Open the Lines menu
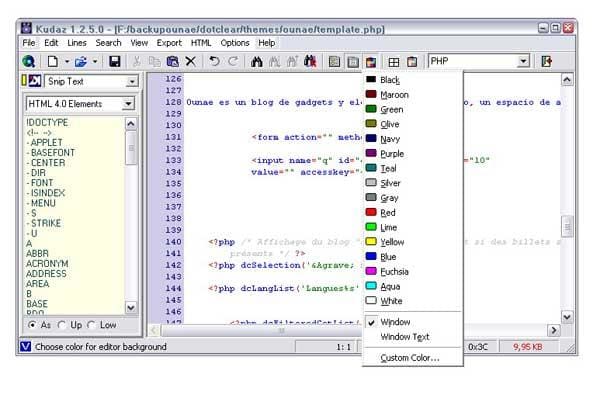This screenshot has height=412, width=600. [x=77, y=43]
